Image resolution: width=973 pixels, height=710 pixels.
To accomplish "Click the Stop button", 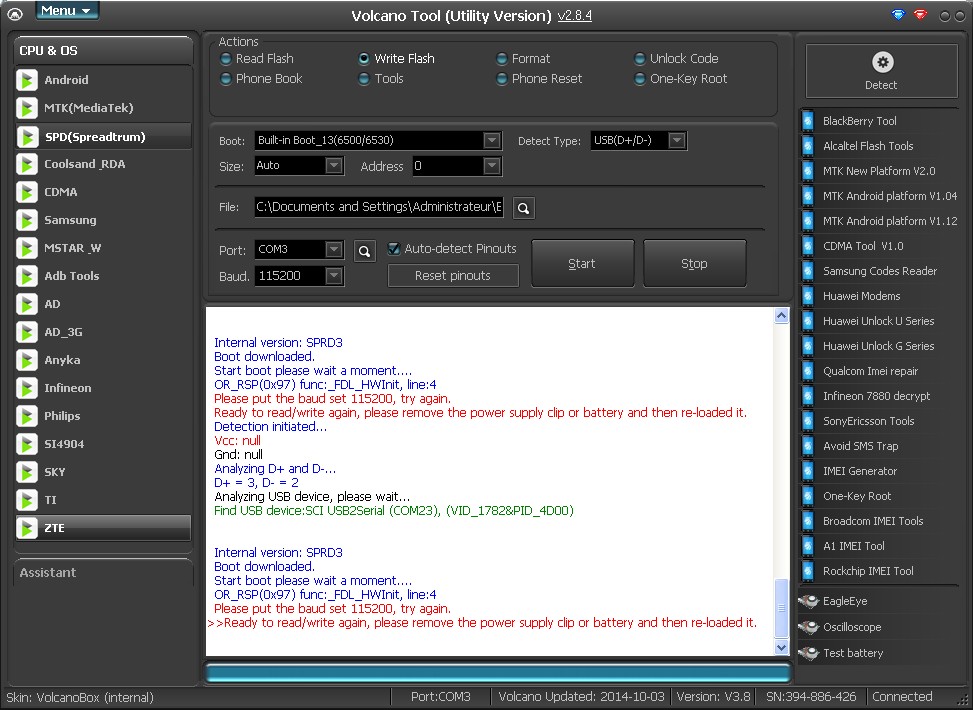I will click(x=694, y=264).
